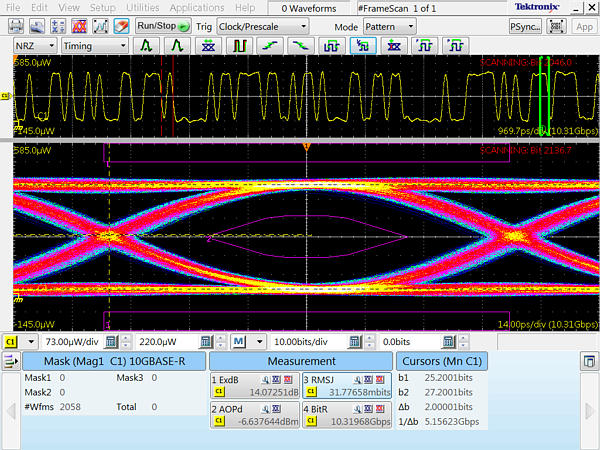The height and width of the screenshot is (450, 600).
Task: Open the Help menu
Action: 245,8
